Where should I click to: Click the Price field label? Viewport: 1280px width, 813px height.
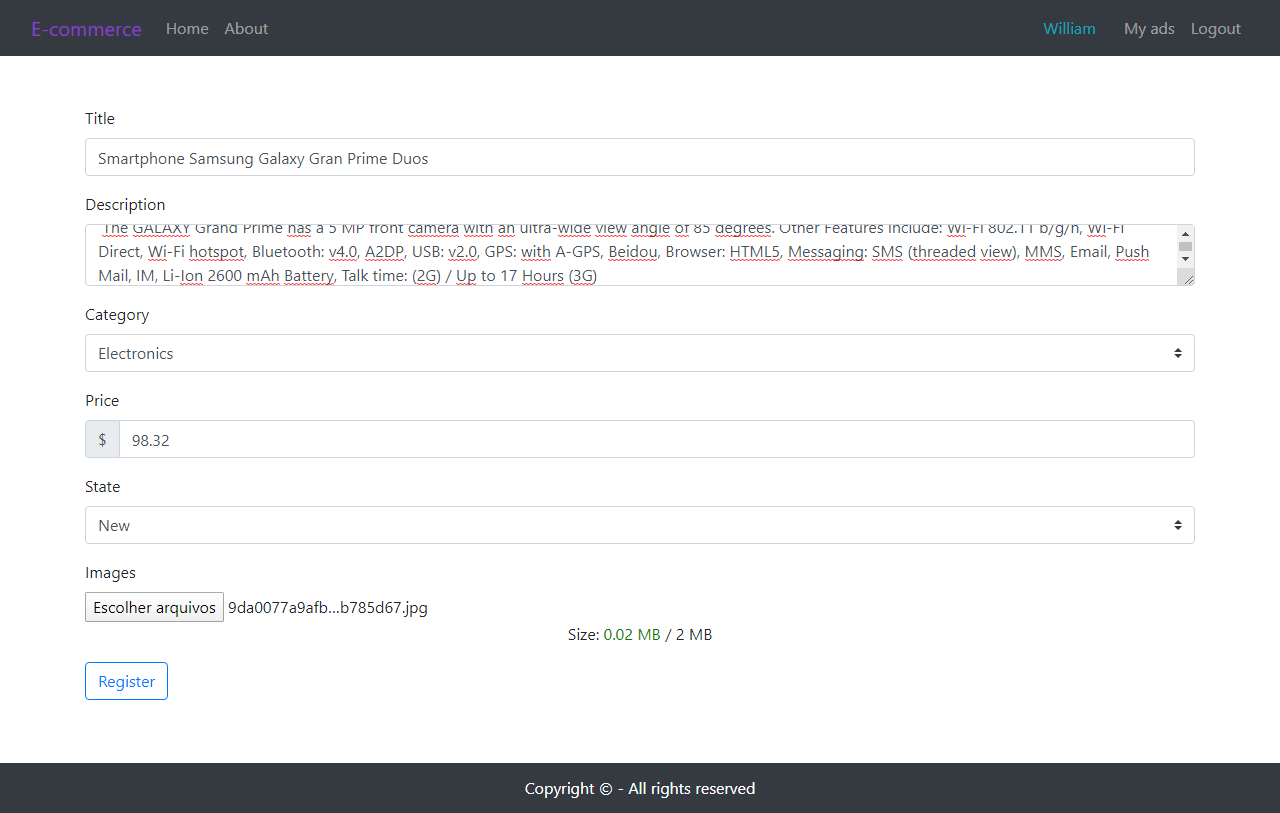point(102,401)
